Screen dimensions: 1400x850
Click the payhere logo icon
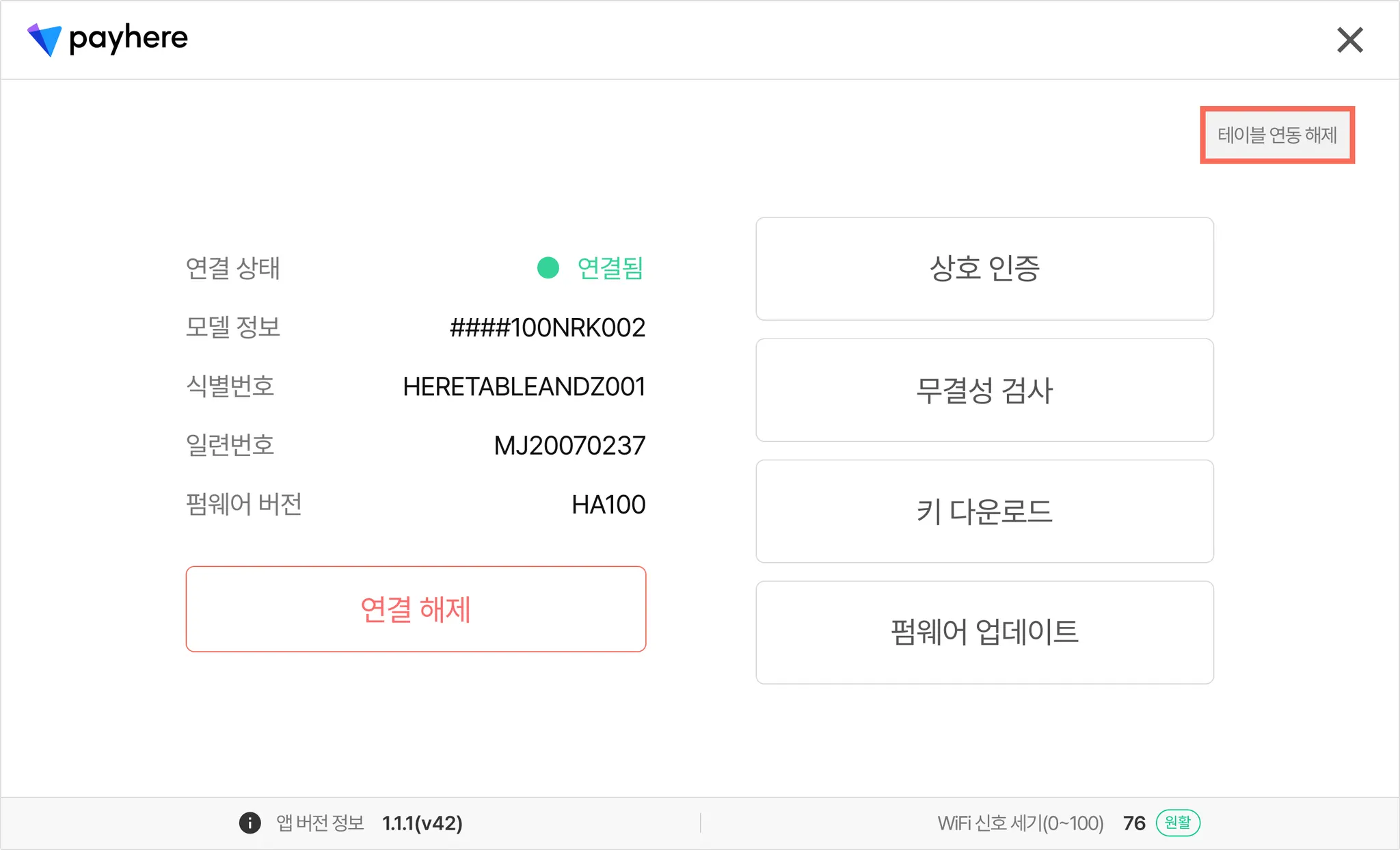click(x=44, y=39)
